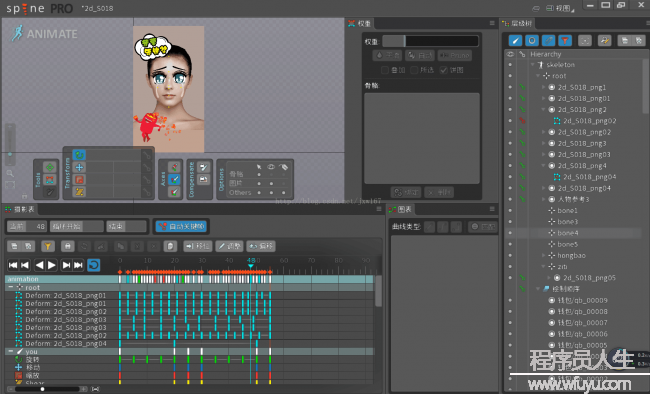This screenshot has height=394, width=650.
Task: Select the Translate transform tool
Action: 79,167
